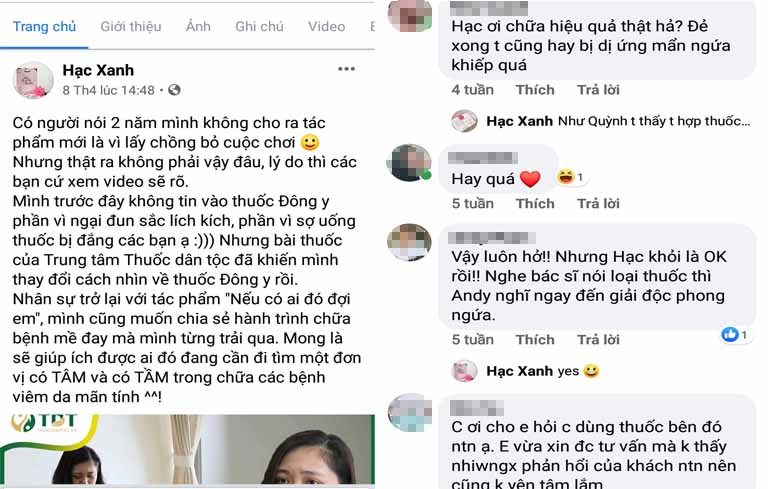Click the like reaction count on Andy comment
This screenshot has width=768, height=489.
[x=734, y=335]
